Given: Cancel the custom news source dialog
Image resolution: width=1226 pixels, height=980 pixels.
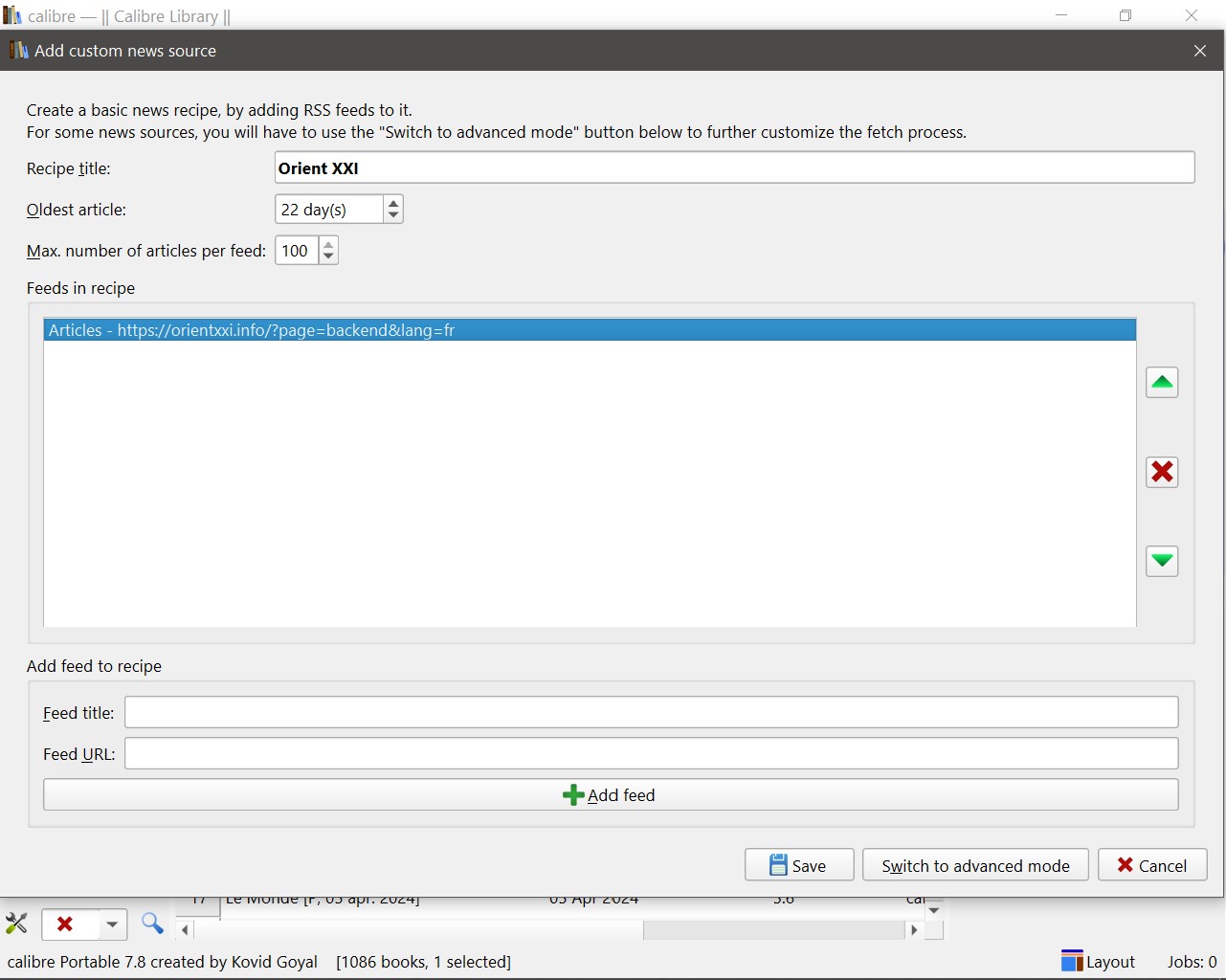Looking at the screenshot, I should point(1152,865).
